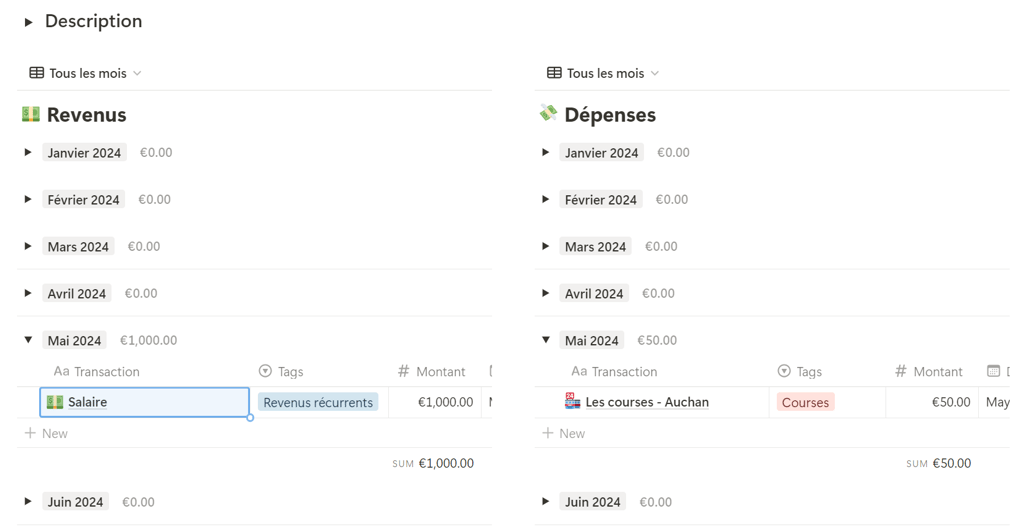The width and height of the screenshot is (1024, 527).
Task: Open the Les courses - Auchan page
Action: [647, 402]
